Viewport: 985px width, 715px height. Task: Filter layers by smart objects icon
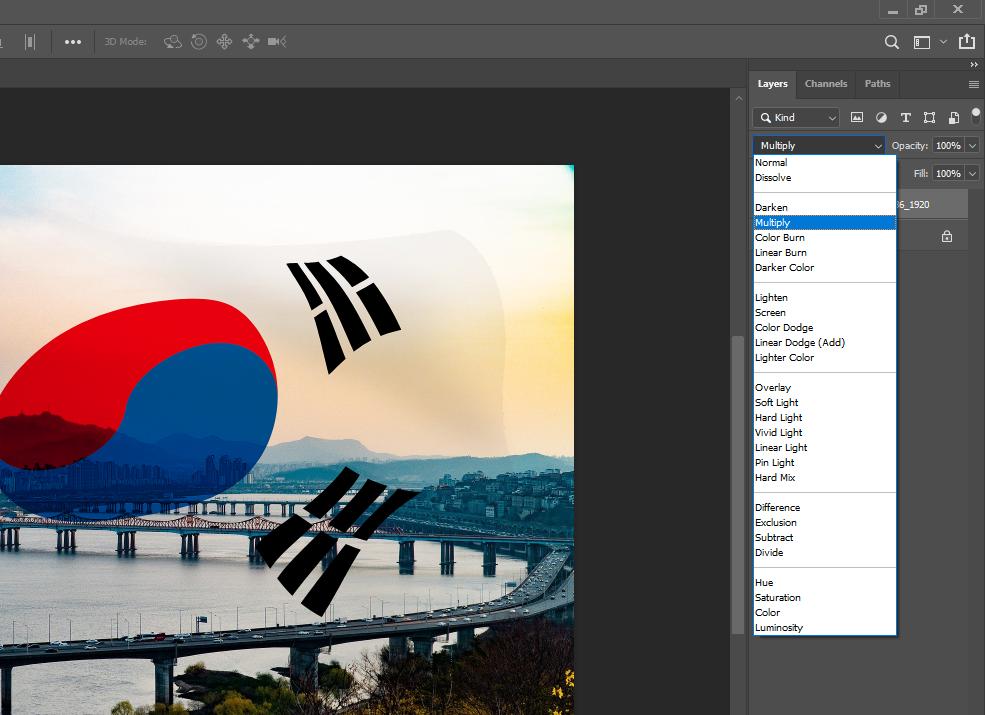[954, 117]
